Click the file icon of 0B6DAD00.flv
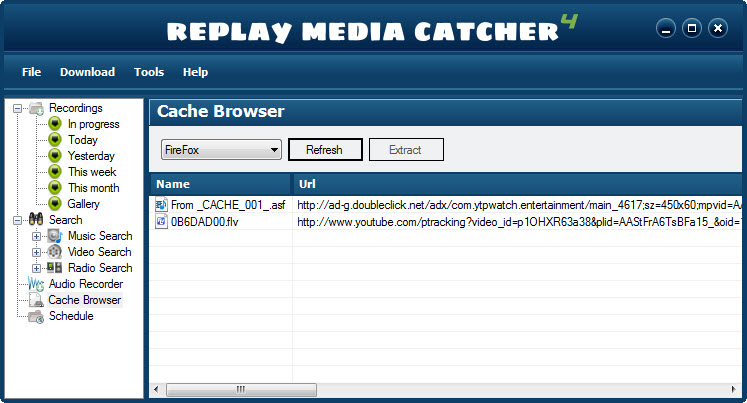Screen dimensions: 747x403 161,222
